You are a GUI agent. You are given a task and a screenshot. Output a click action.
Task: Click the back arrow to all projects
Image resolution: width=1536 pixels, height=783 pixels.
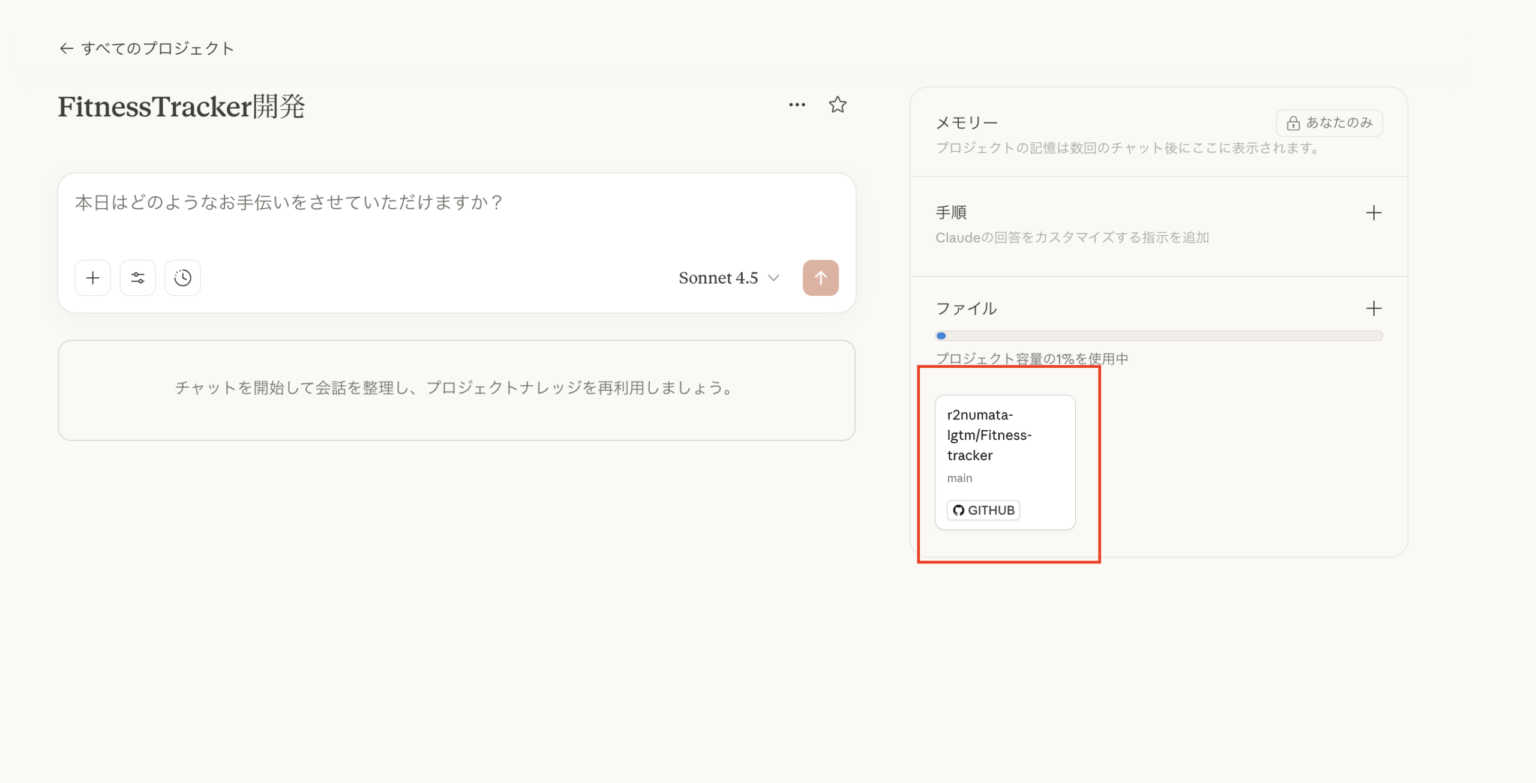pyautogui.click(x=66, y=48)
